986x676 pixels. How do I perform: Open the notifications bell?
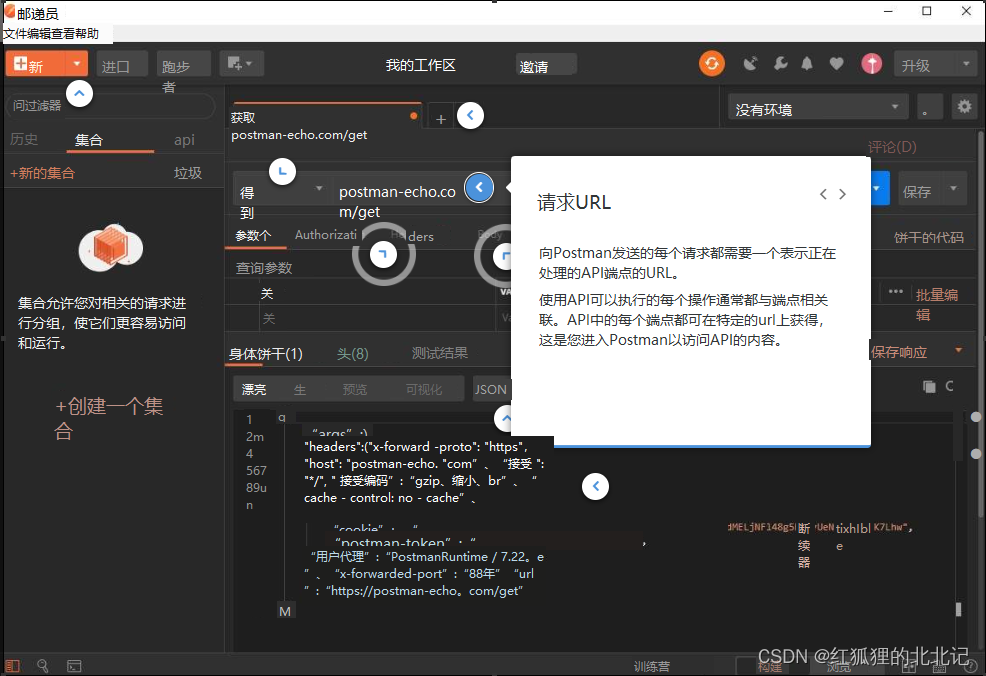(x=807, y=63)
